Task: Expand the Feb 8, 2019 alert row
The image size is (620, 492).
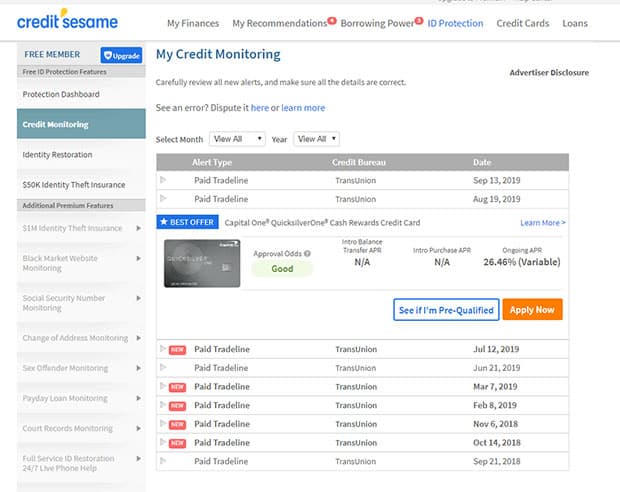Action: 163,404
